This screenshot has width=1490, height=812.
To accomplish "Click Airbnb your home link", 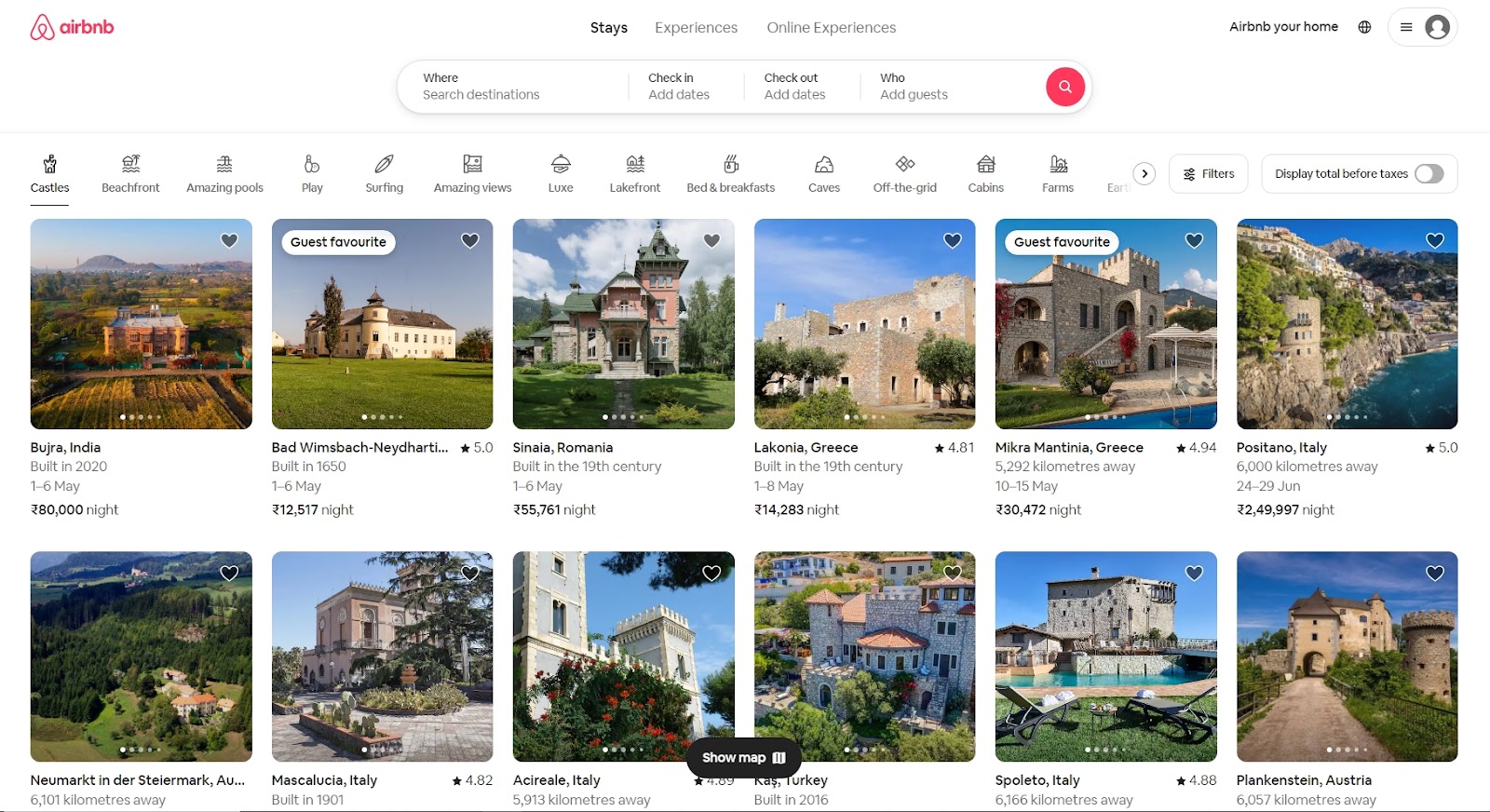I will [x=1283, y=27].
